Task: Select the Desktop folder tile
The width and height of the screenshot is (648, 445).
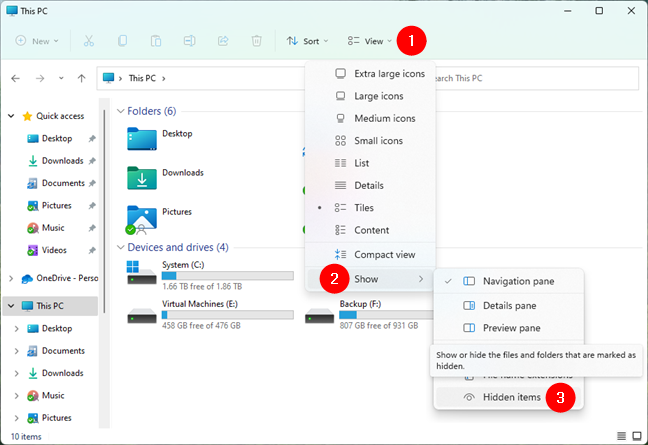Action: pyautogui.click(x=160, y=139)
